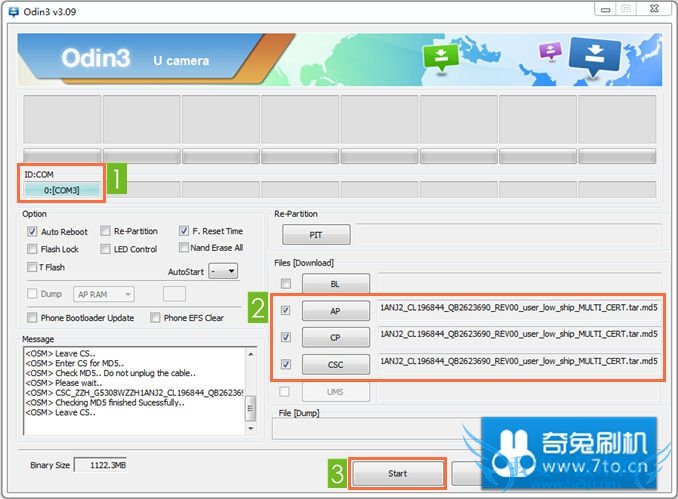Click log line 'Check MD5.. Do not unplug the cable..'
The height and width of the screenshot is (499, 678).
(x=110, y=373)
